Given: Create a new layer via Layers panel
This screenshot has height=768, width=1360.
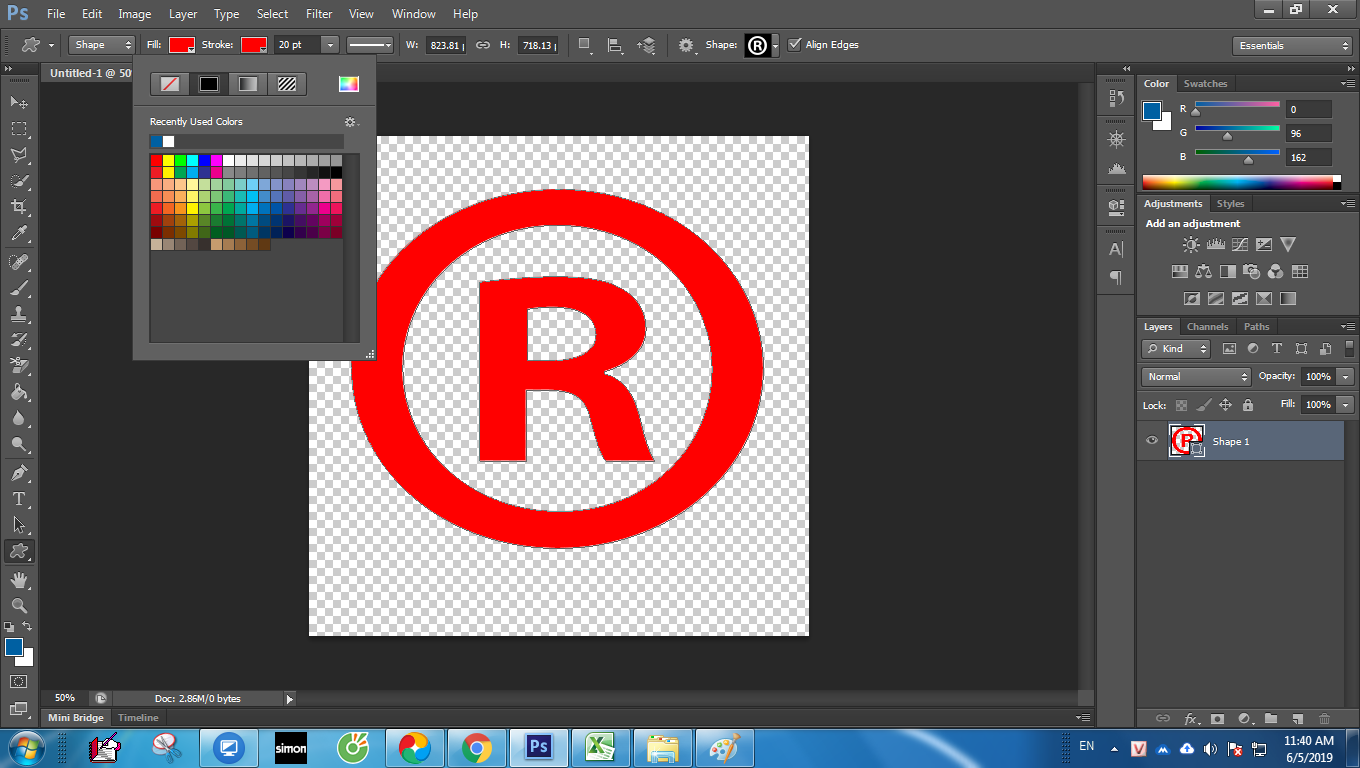Looking at the screenshot, I should 1297,718.
